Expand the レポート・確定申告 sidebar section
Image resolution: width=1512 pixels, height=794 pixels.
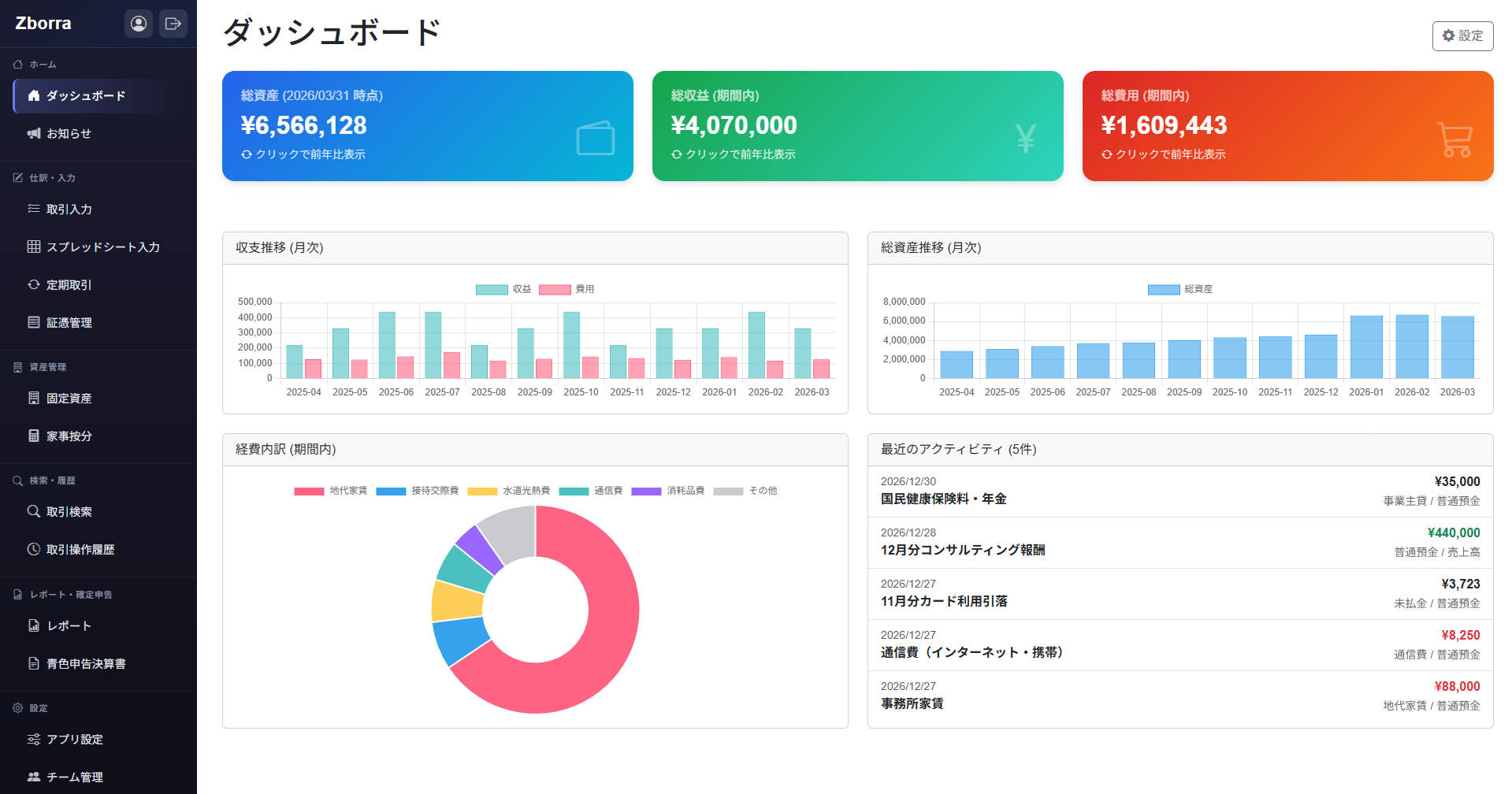pyautogui.click(x=71, y=595)
